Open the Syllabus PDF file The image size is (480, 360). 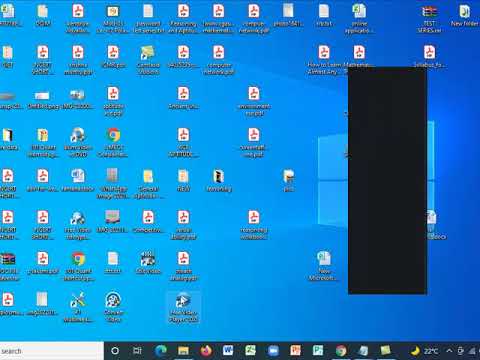coord(429,57)
